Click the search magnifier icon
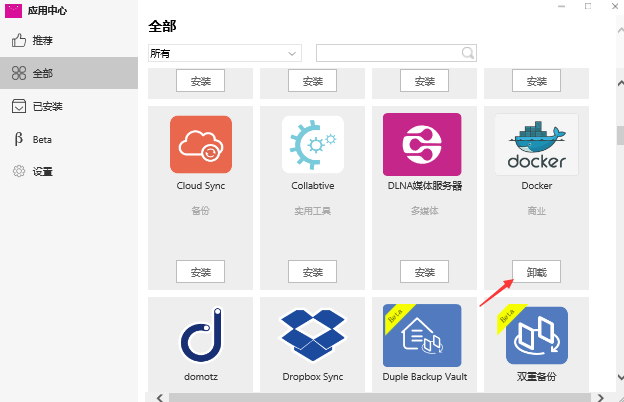Screen dimensions: 624x402 [x=467, y=53]
